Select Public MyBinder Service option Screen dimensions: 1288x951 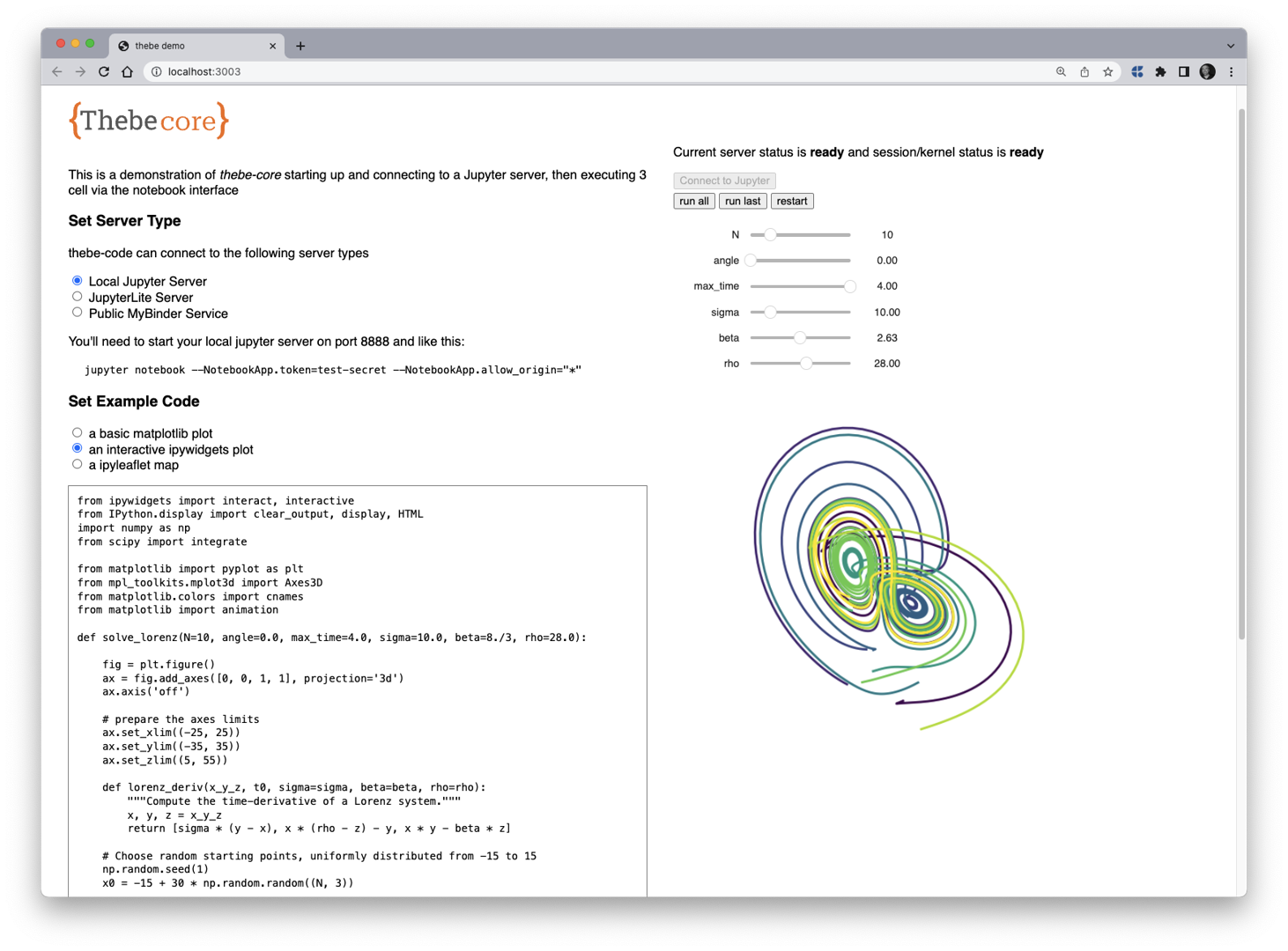tap(78, 313)
